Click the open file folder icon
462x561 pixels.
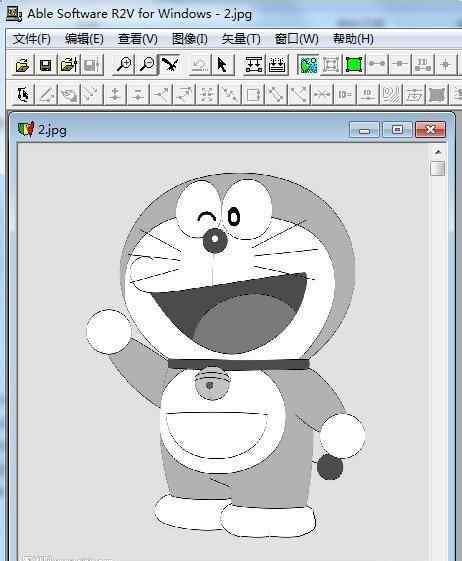(x=23, y=65)
